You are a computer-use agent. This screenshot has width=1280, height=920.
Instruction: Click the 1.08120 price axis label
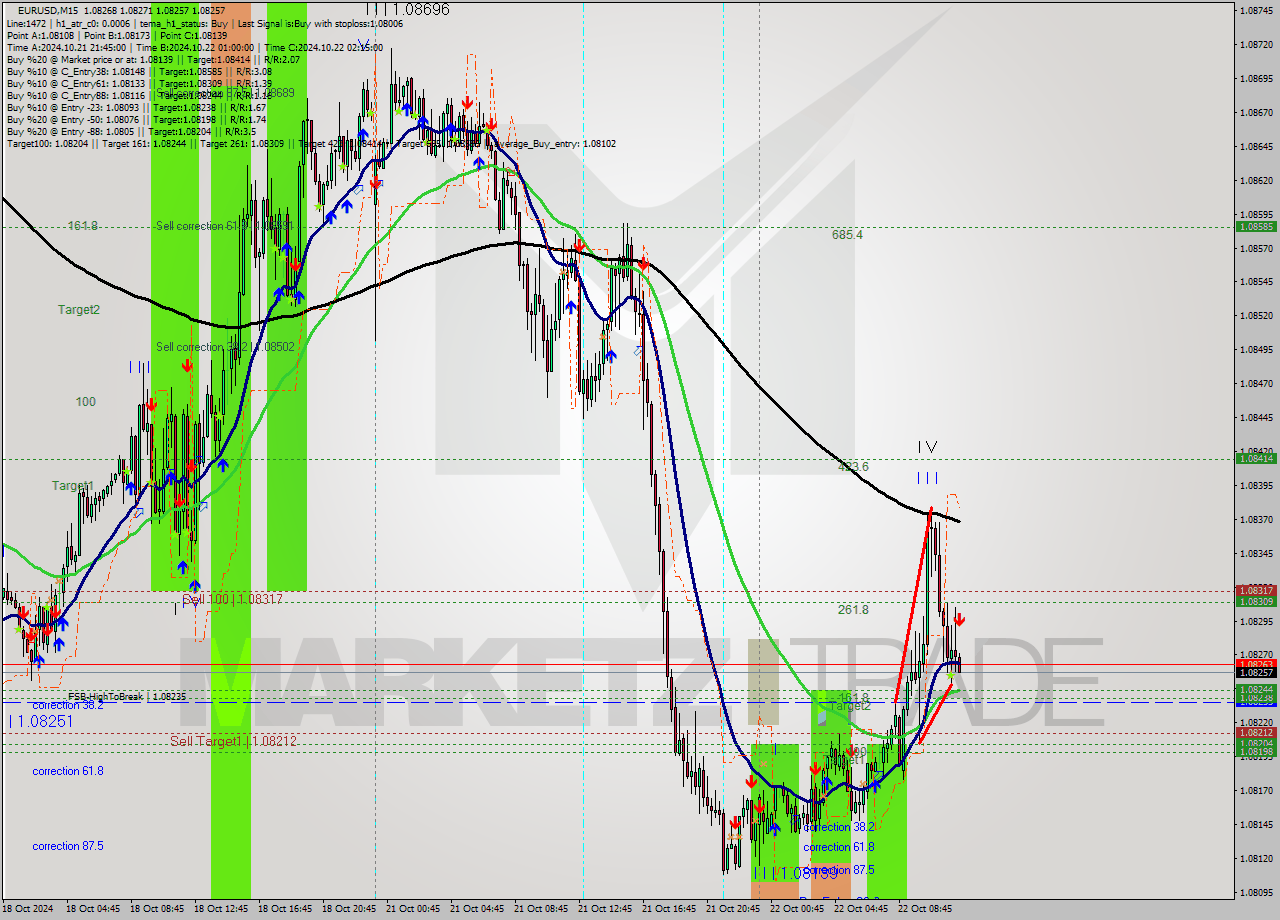pos(1256,858)
